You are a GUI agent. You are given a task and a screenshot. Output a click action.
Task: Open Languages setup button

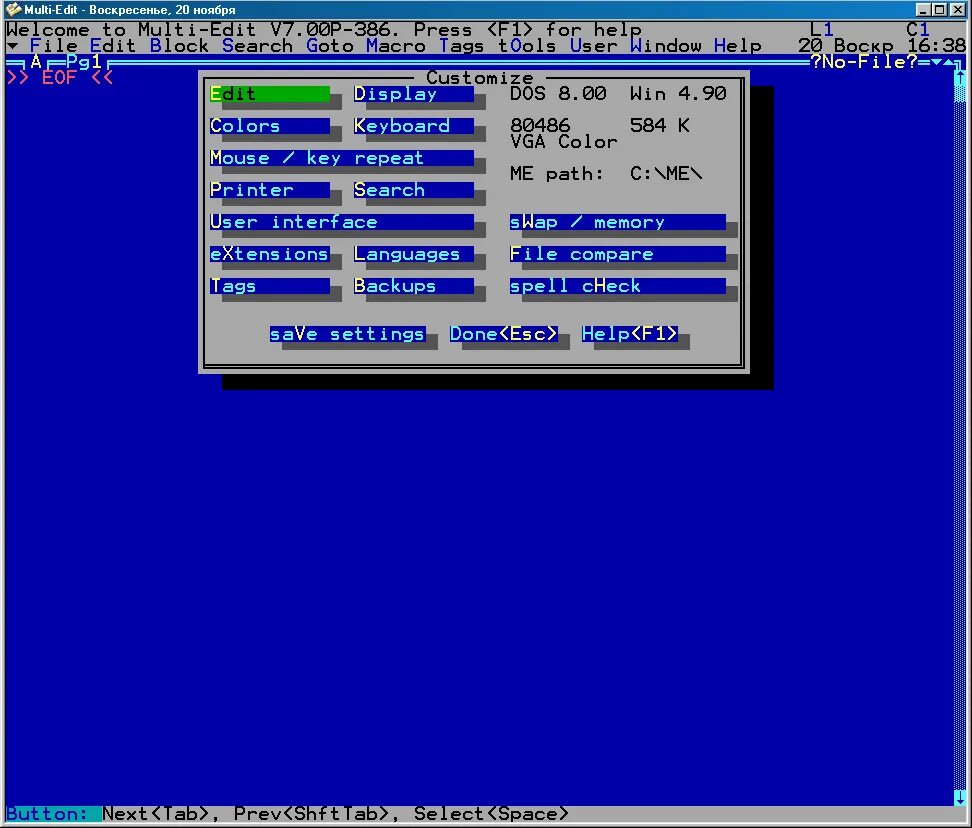(x=413, y=254)
